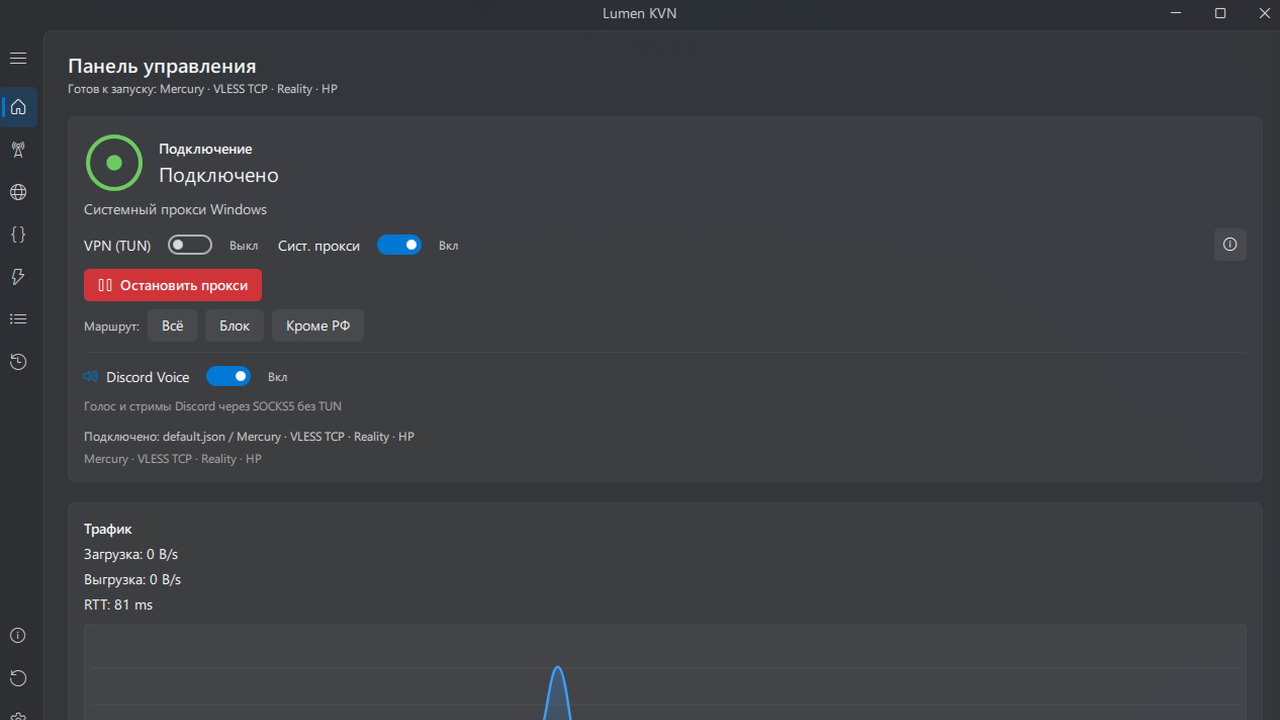Select the Кроме РФ route button
Image resolution: width=1280 pixels, height=720 pixels.
[318, 326]
